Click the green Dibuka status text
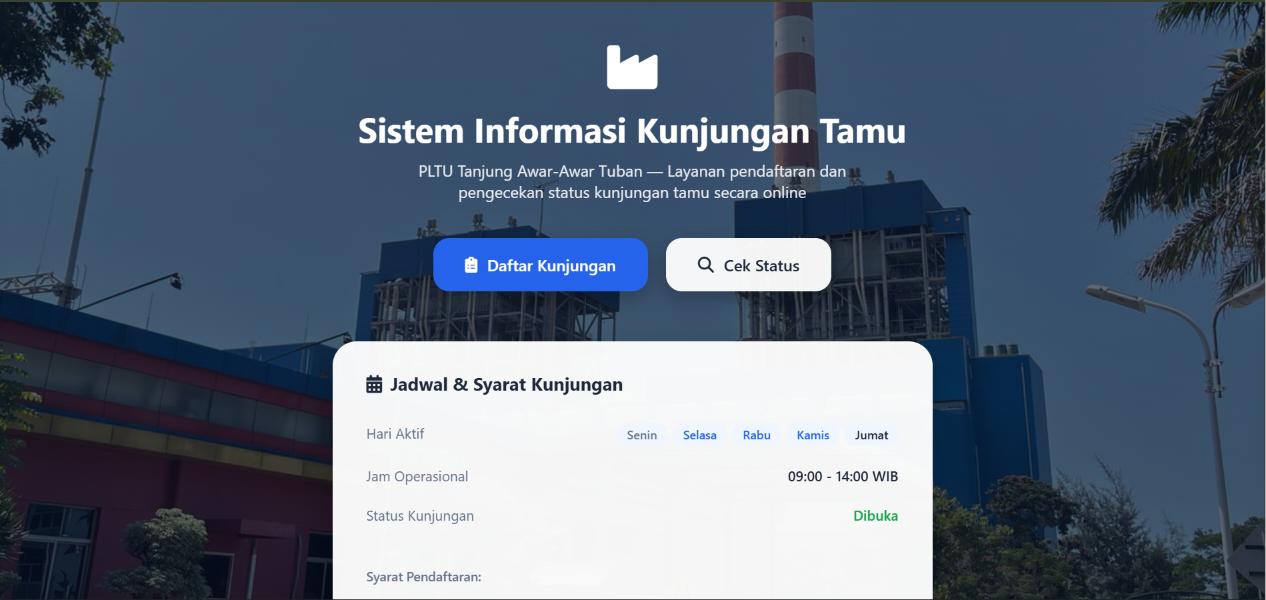This screenshot has height=600, width=1266. coord(876,516)
